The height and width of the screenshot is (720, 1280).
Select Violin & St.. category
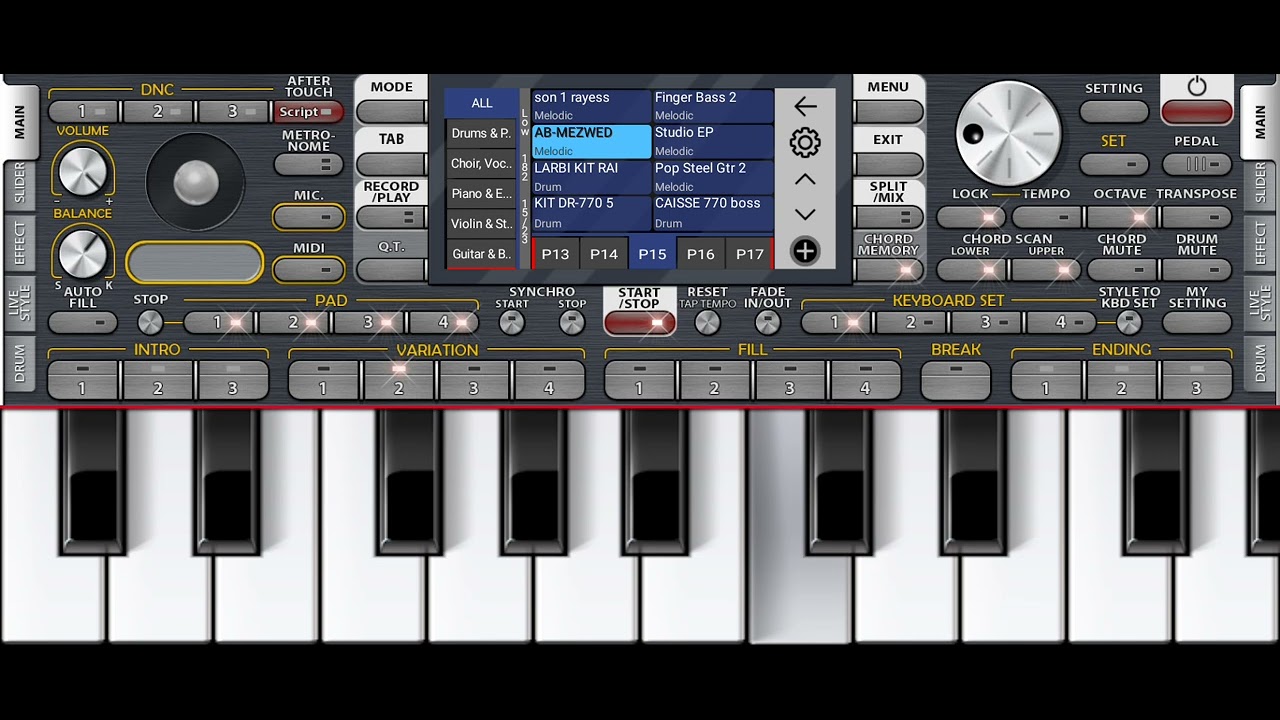(x=481, y=224)
